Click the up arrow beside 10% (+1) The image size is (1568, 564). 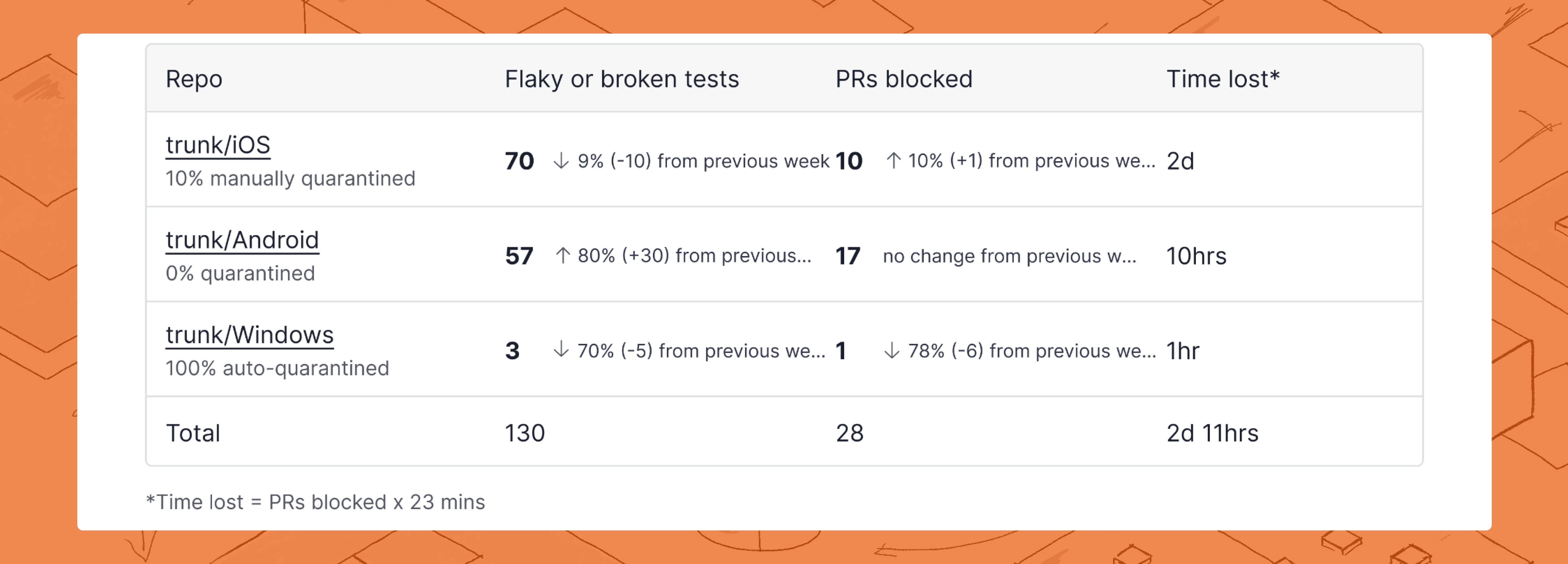pyautogui.click(x=893, y=161)
